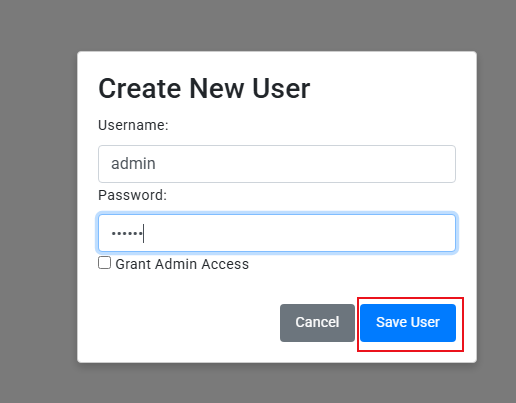Screen dimensions: 516x403
Task: Click the Username: label
Action: 133,125
